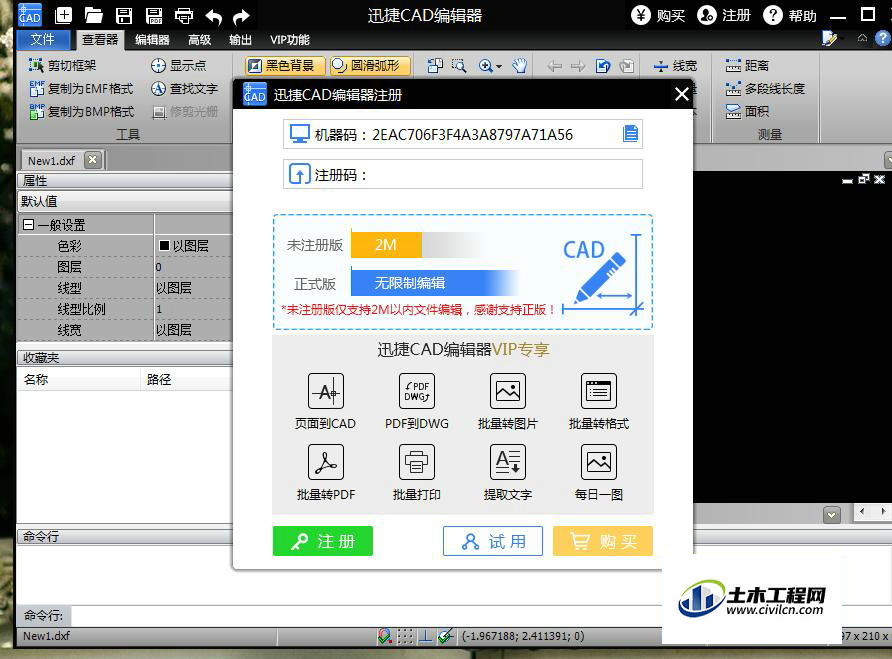This screenshot has width=892, height=659.
Task: Switch to the 高级 advanced tab
Action: point(199,40)
